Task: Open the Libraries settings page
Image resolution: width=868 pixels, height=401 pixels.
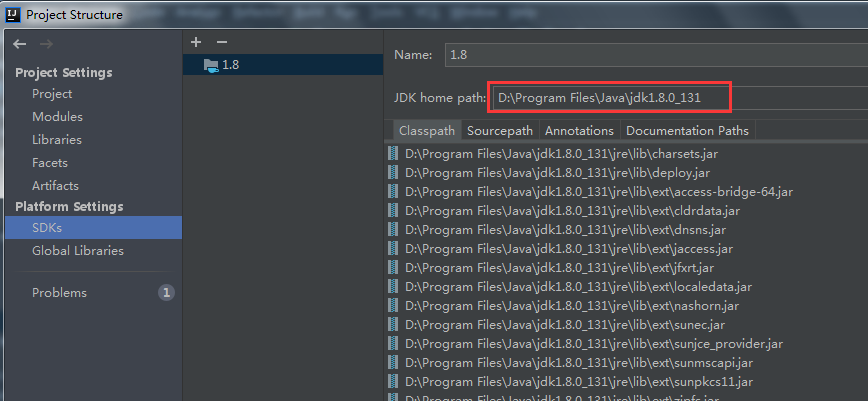Action: (56, 140)
